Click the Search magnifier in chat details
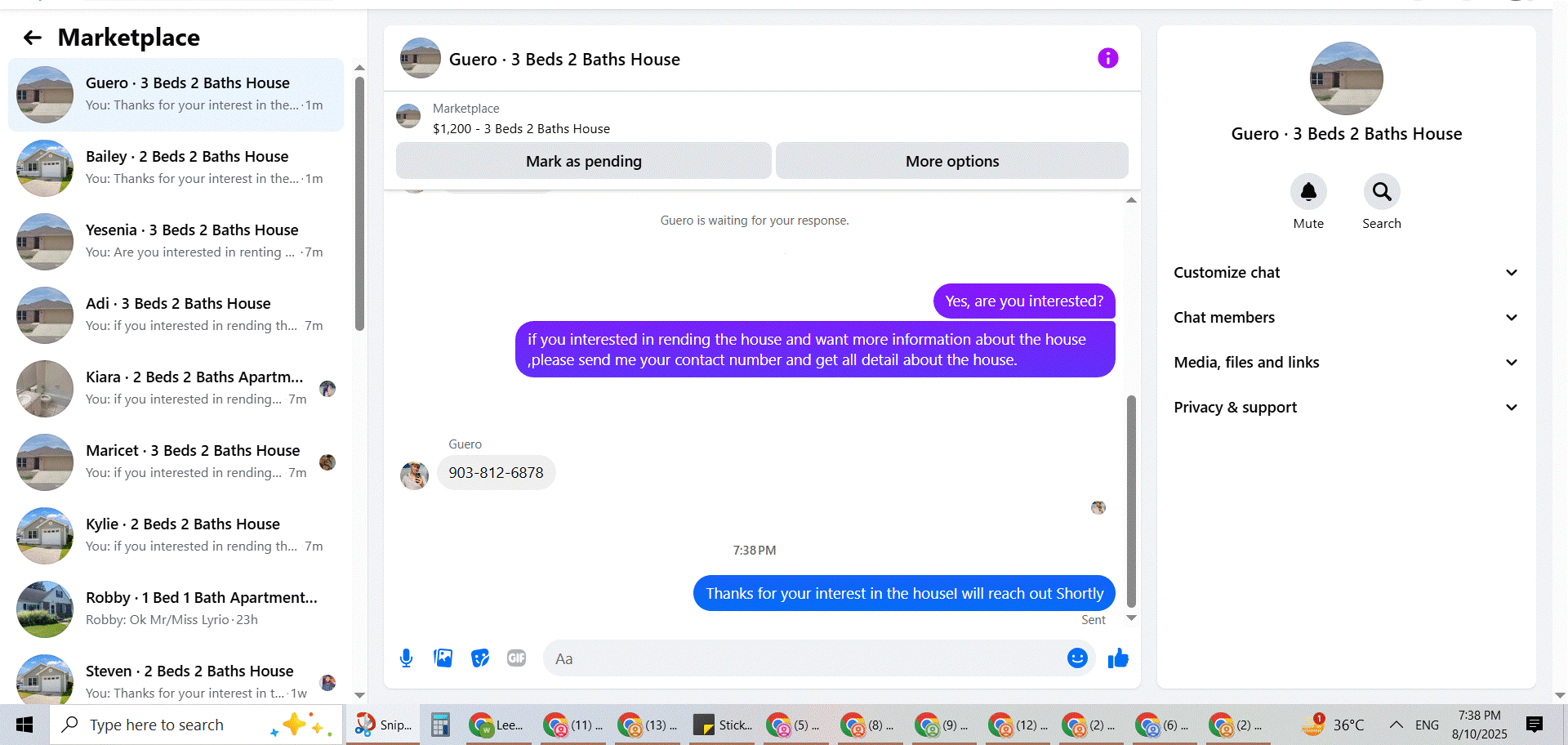 [1382, 192]
